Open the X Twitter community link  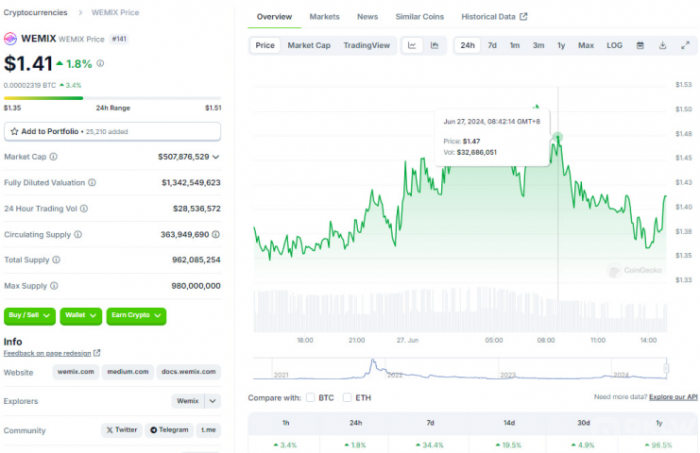(x=122, y=430)
